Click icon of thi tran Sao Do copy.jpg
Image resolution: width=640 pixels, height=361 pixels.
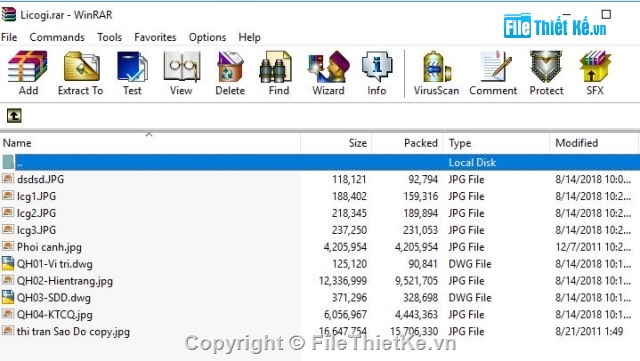pos(8,330)
